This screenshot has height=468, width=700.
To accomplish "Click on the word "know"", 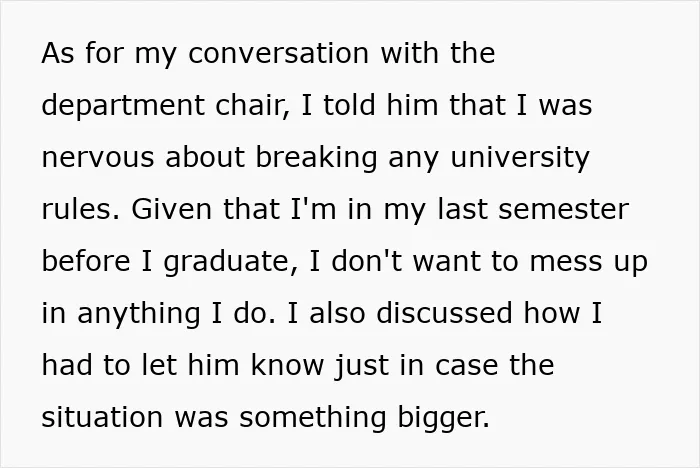I will 287,365.
